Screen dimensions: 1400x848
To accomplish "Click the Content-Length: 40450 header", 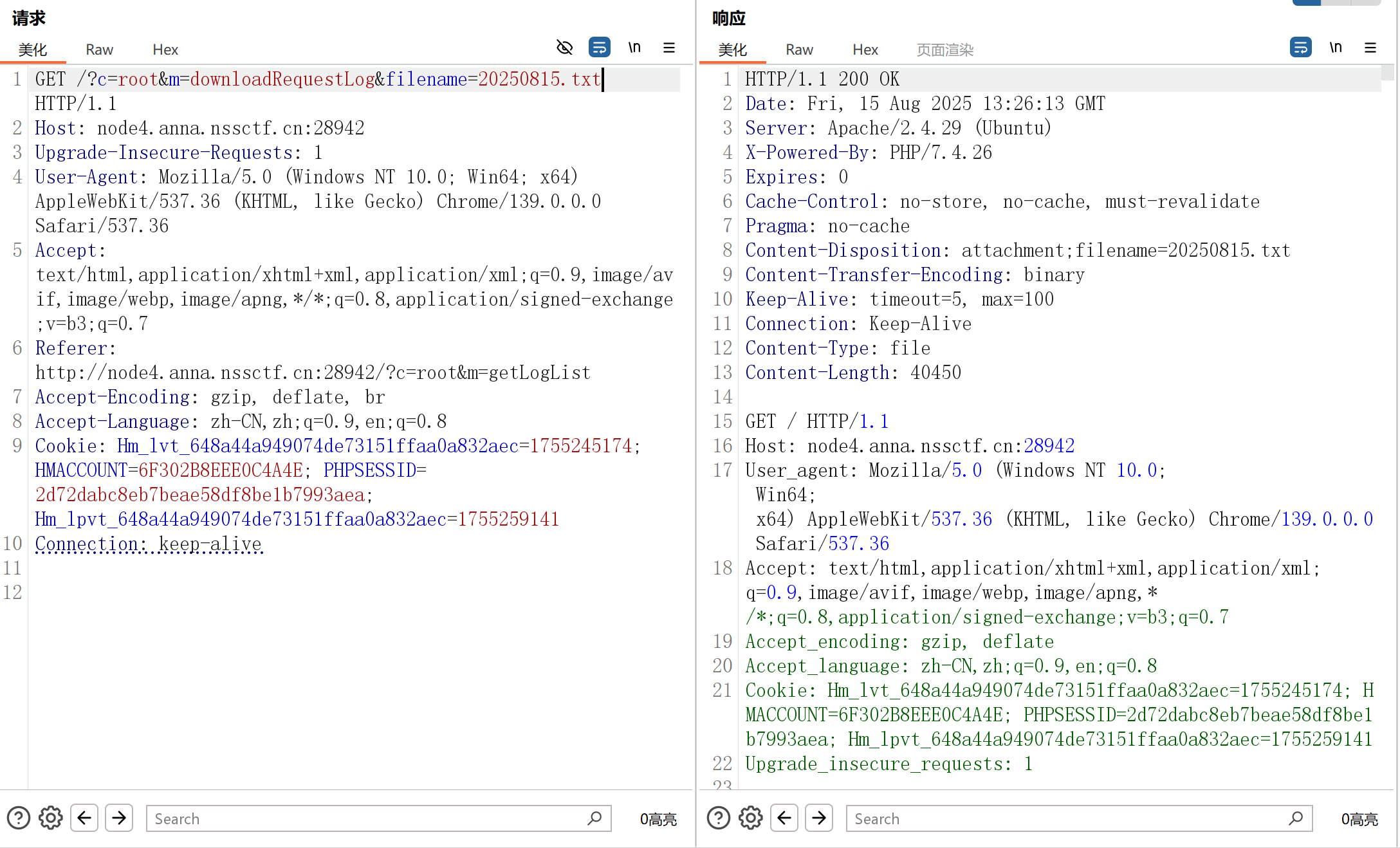I will [x=853, y=373].
